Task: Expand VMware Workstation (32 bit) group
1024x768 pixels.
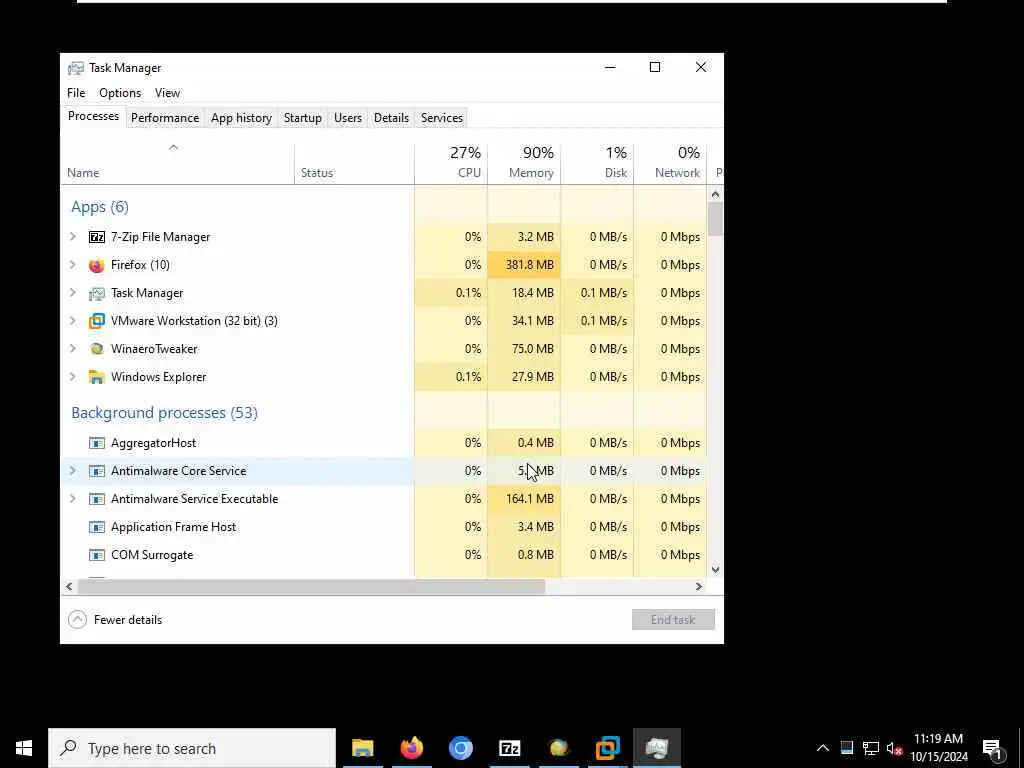Action: point(73,321)
